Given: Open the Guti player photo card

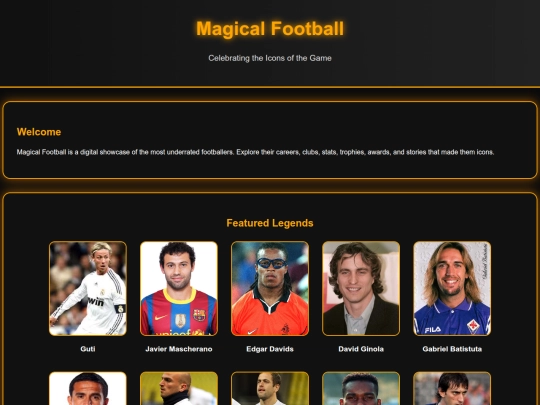Looking at the screenshot, I should point(88,288).
